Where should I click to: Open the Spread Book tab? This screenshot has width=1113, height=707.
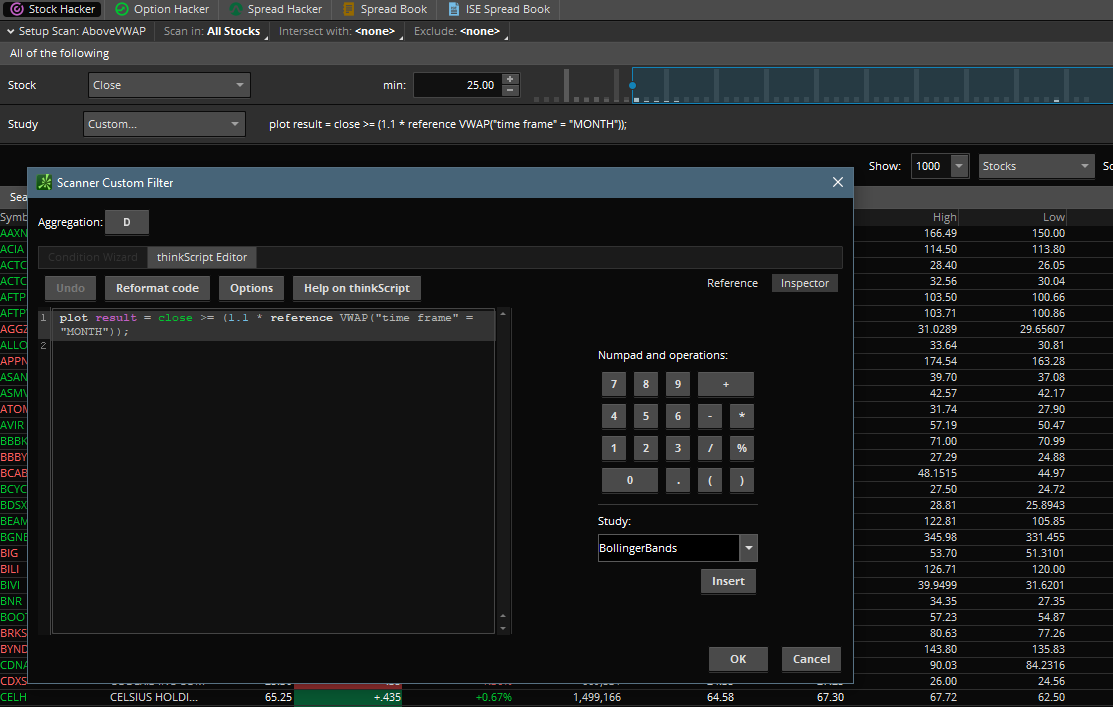[385, 9]
